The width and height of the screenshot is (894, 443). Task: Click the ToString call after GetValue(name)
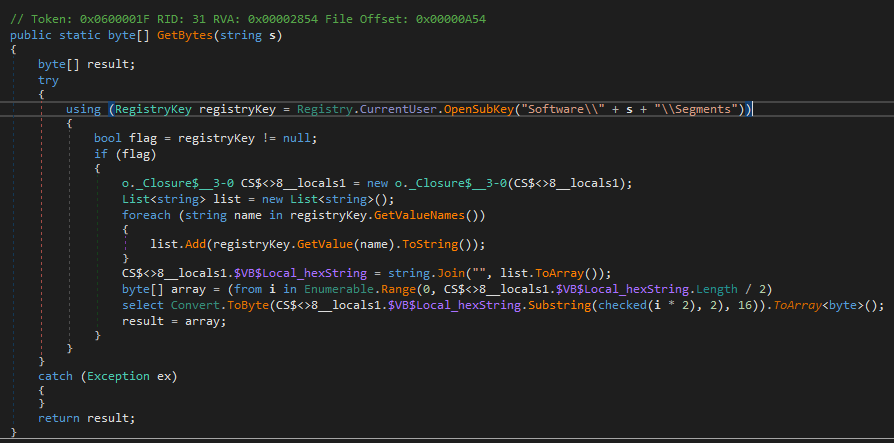pos(430,245)
